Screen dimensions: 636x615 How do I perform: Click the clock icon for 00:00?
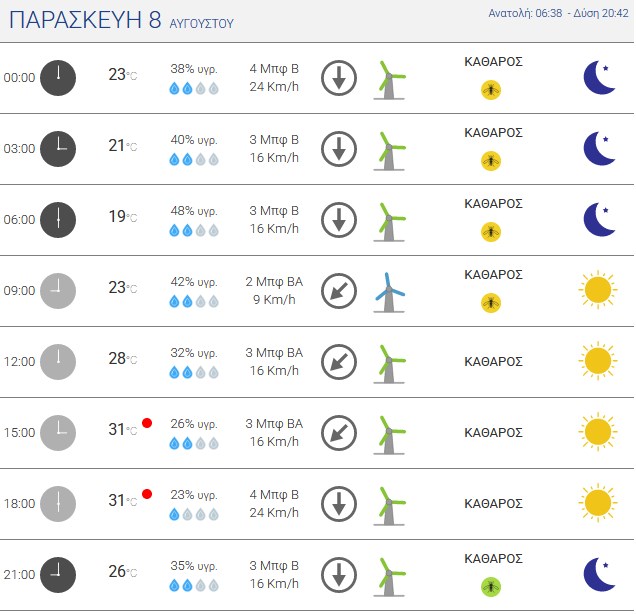pos(58,78)
